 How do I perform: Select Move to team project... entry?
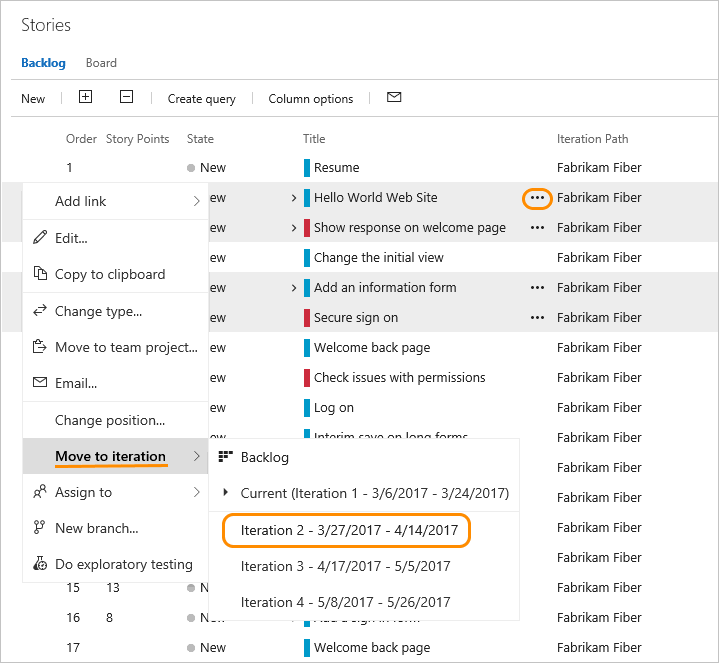[x=116, y=347]
